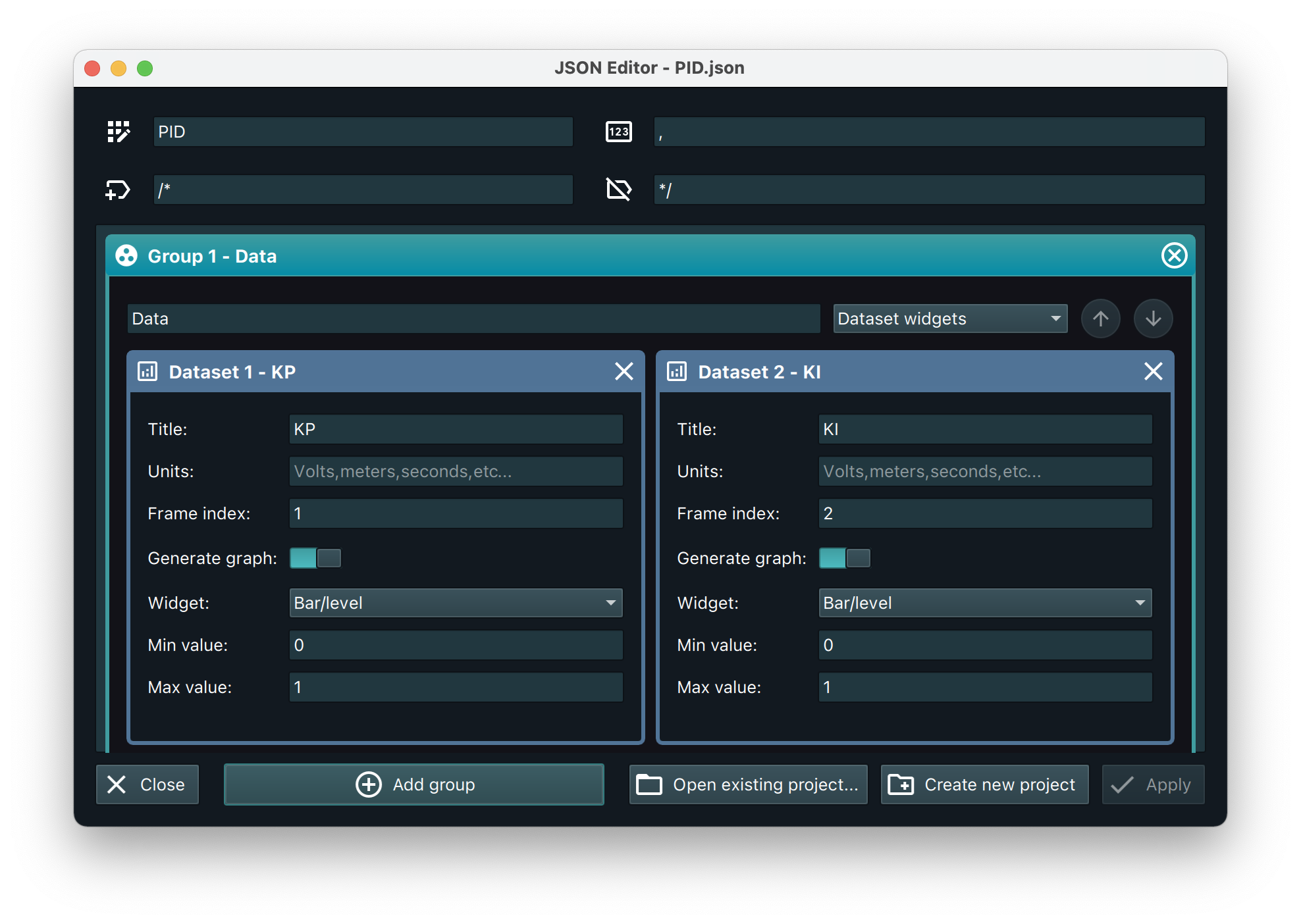Open existing project from disk
The height and width of the screenshot is (924, 1301).
pyautogui.click(x=747, y=784)
